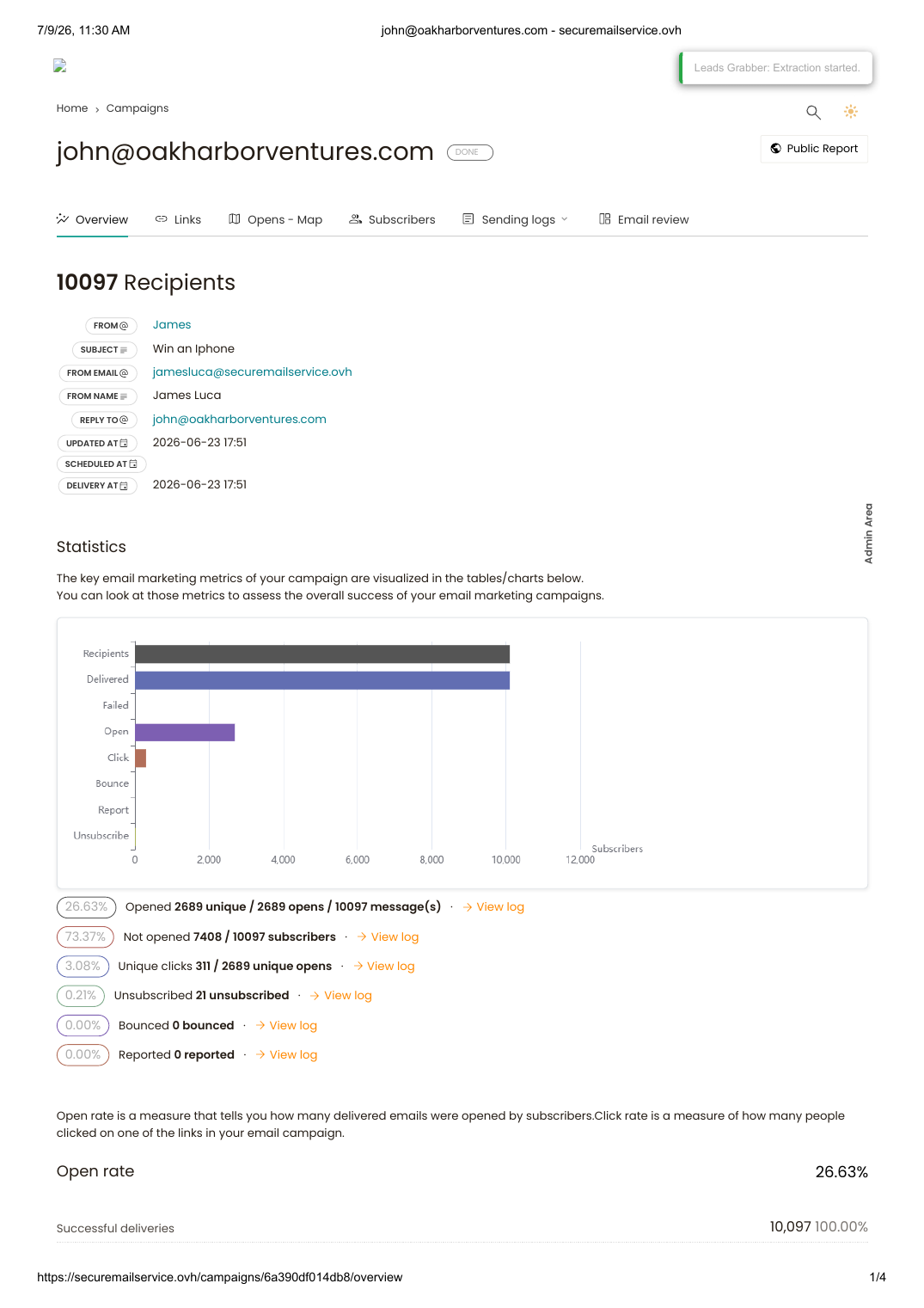Click the Open bar in chart
The image size is (924, 1308).
[185, 732]
